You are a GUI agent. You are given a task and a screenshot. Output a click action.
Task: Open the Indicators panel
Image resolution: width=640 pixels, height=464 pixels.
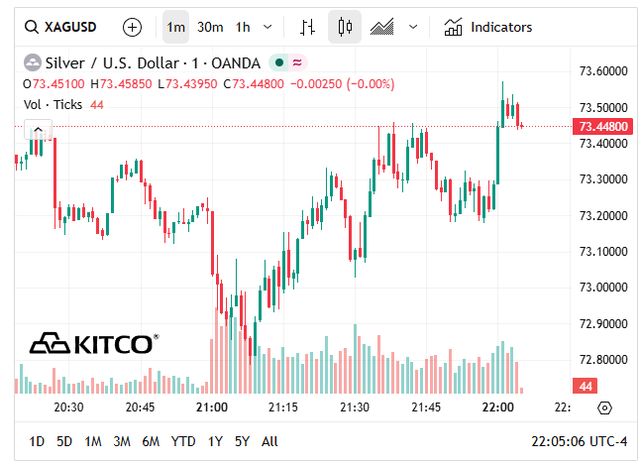coord(489,27)
